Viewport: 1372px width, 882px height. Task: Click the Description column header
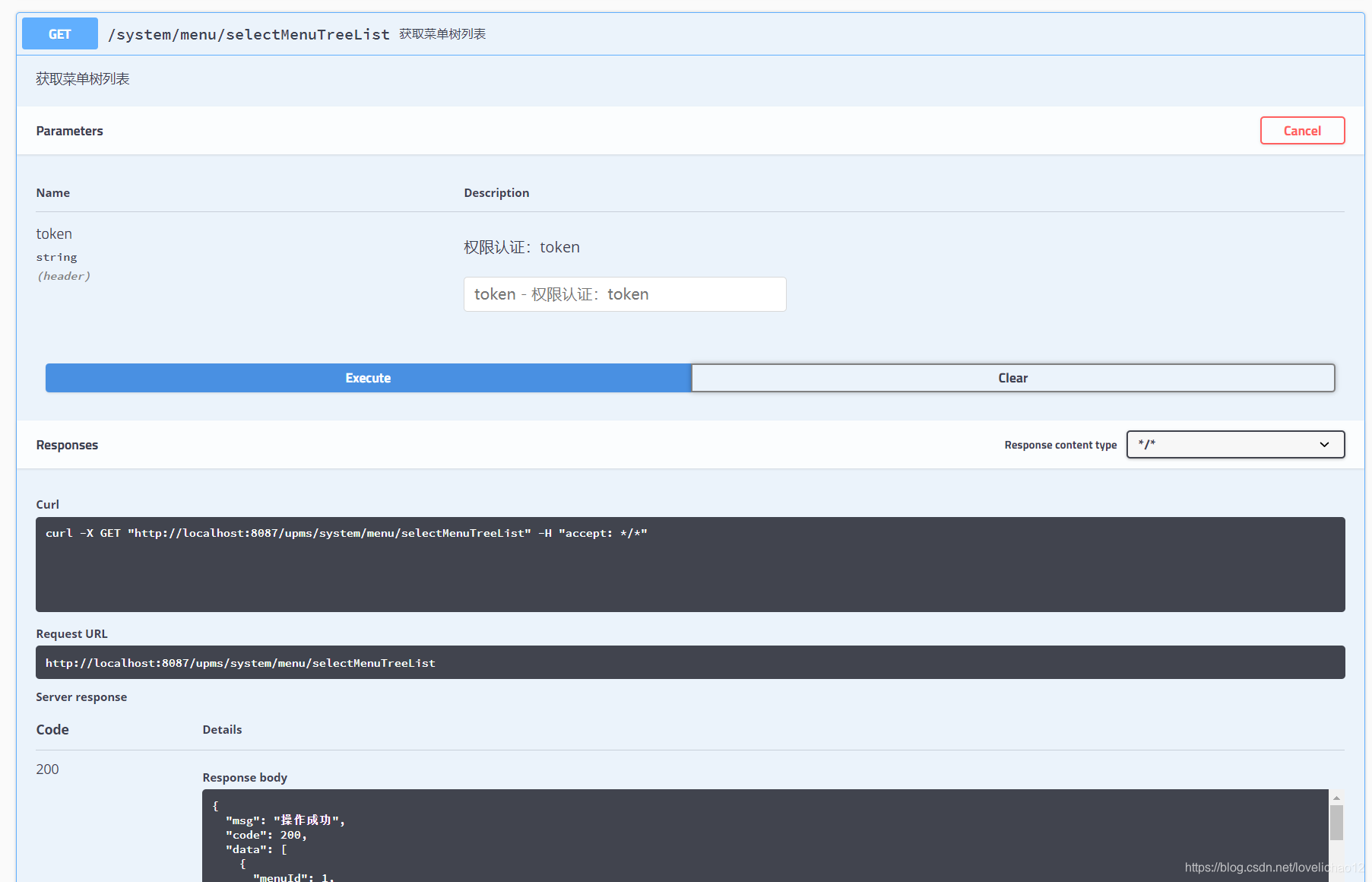[x=496, y=192]
